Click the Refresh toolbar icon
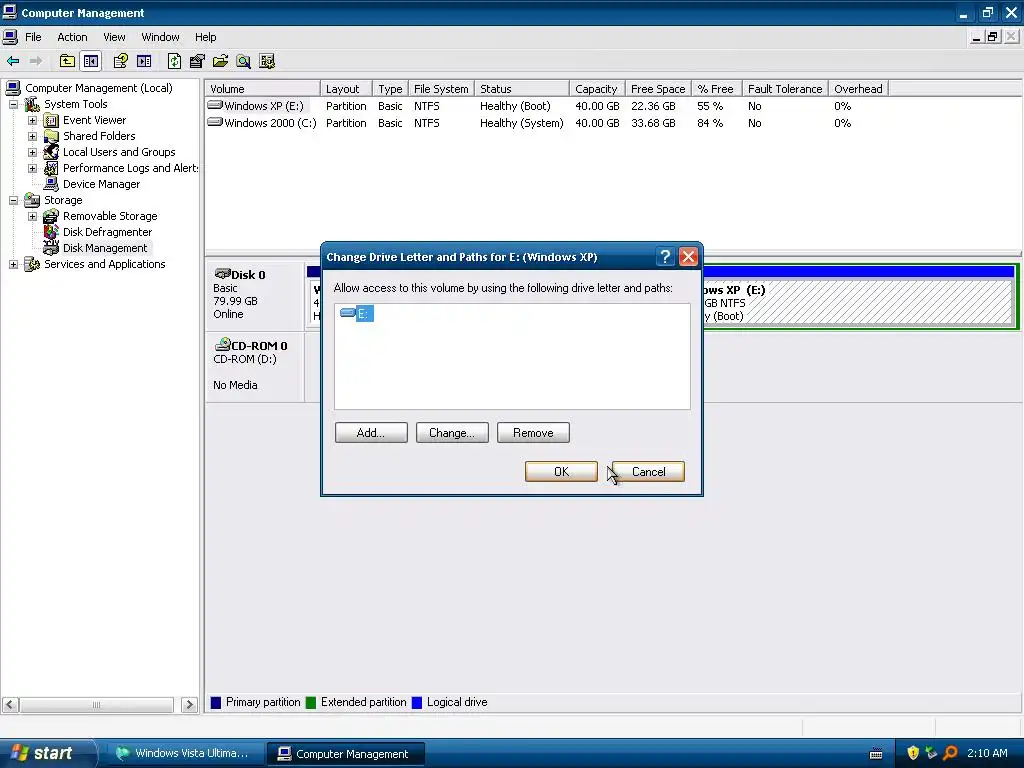Viewport: 1024px width, 768px height. (174, 61)
